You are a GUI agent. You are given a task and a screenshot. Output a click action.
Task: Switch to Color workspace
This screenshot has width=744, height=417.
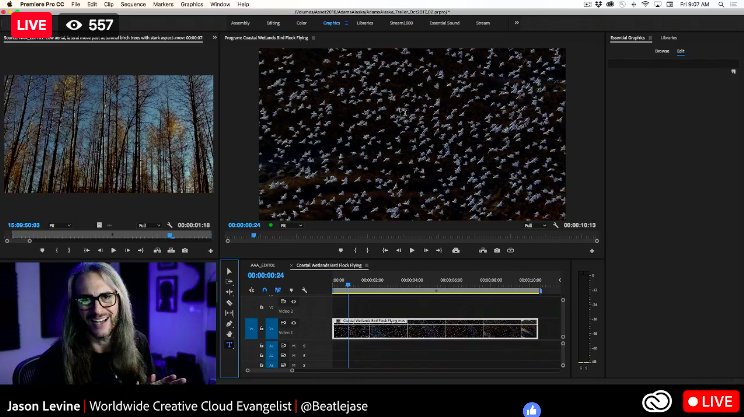(x=301, y=23)
